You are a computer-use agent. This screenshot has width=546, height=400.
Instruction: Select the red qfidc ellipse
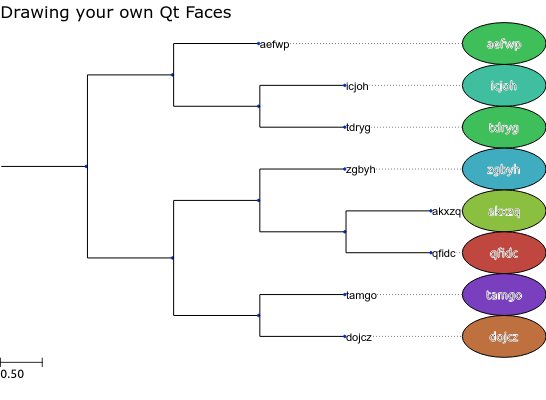504,253
